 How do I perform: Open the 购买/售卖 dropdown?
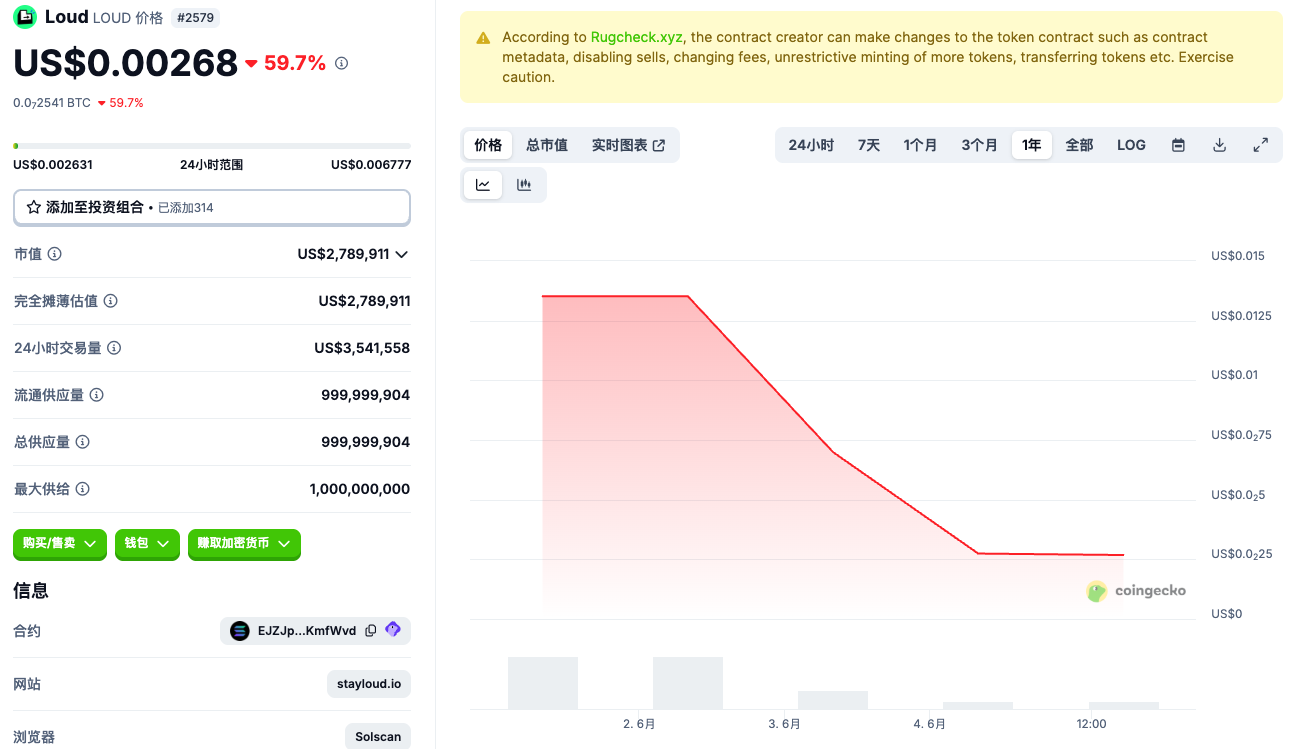(60, 543)
